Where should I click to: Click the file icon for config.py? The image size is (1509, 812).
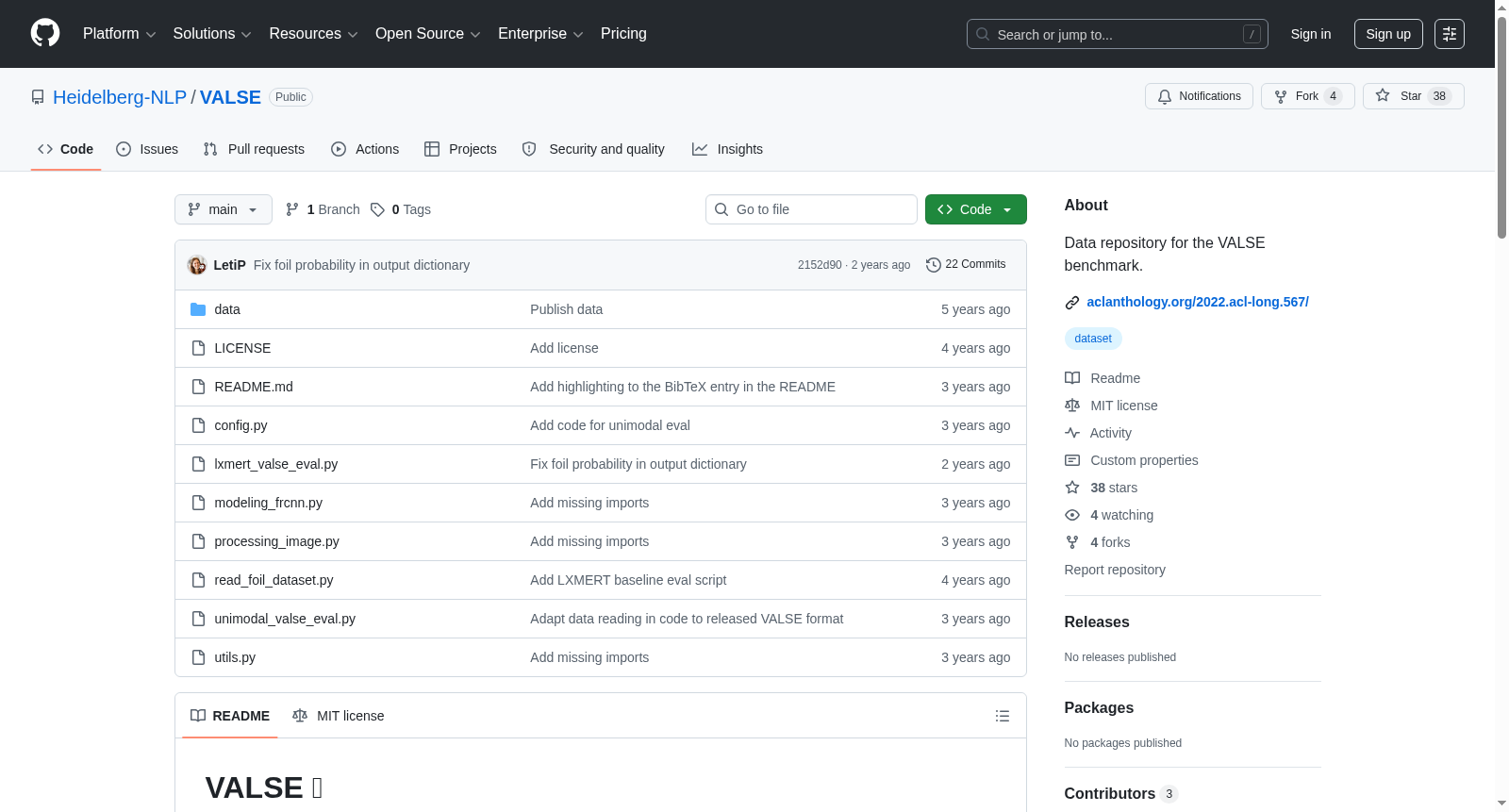click(198, 425)
